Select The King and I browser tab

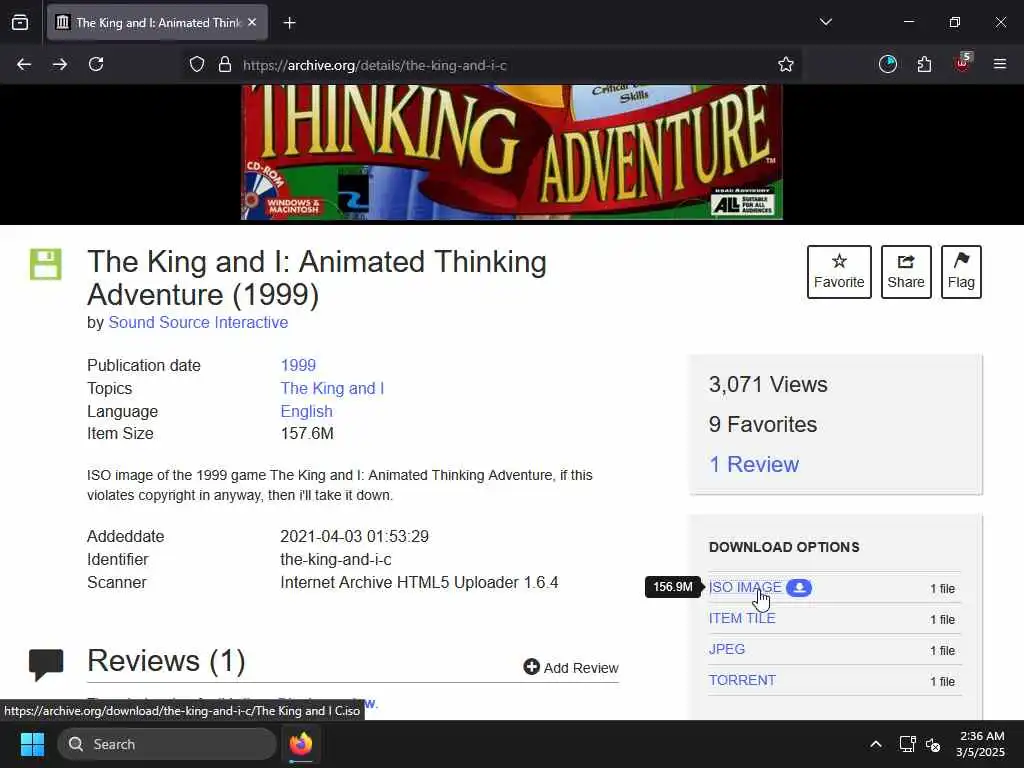tap(157, 22)
